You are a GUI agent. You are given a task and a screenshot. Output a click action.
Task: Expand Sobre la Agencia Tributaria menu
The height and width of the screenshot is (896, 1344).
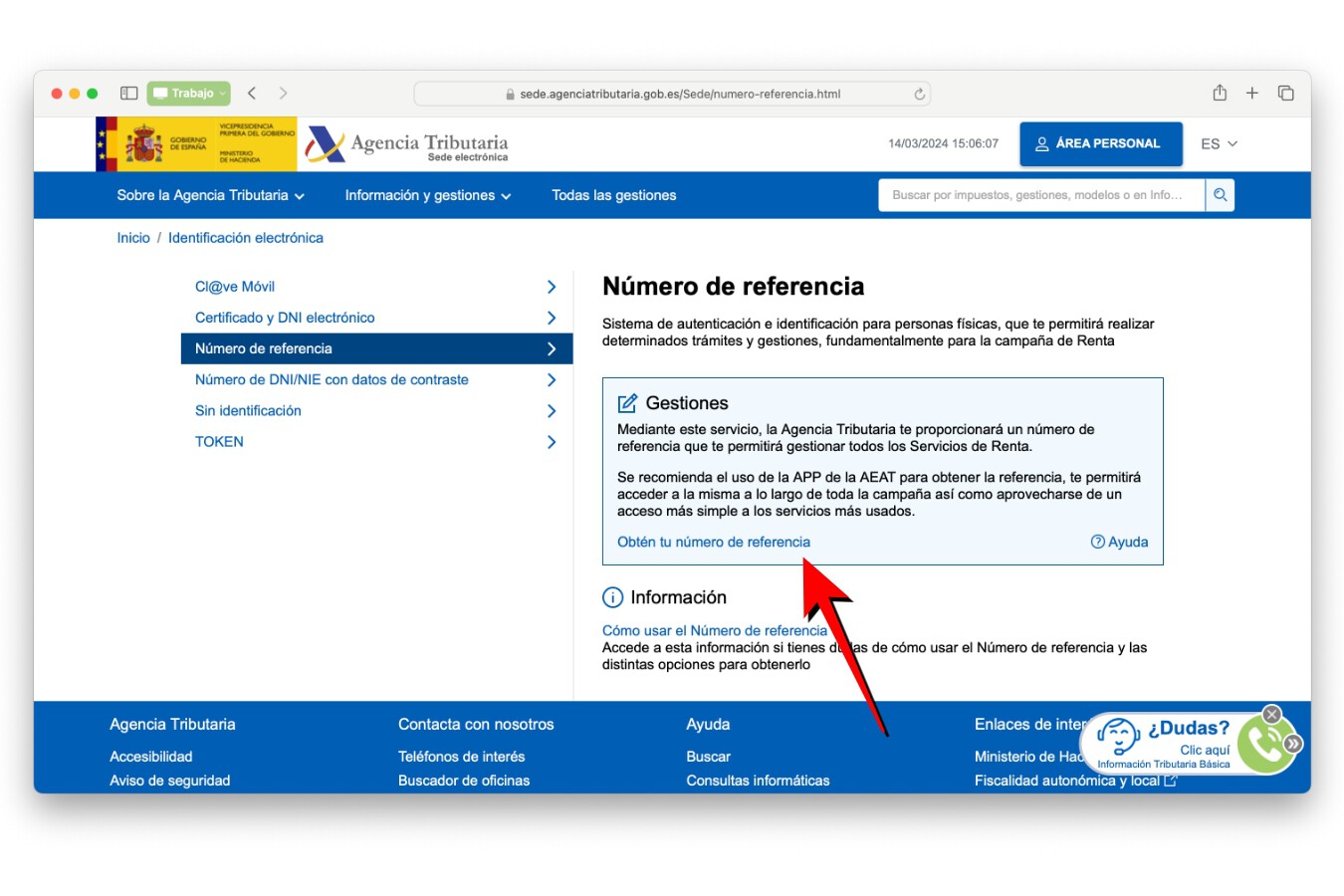[210, 196]
